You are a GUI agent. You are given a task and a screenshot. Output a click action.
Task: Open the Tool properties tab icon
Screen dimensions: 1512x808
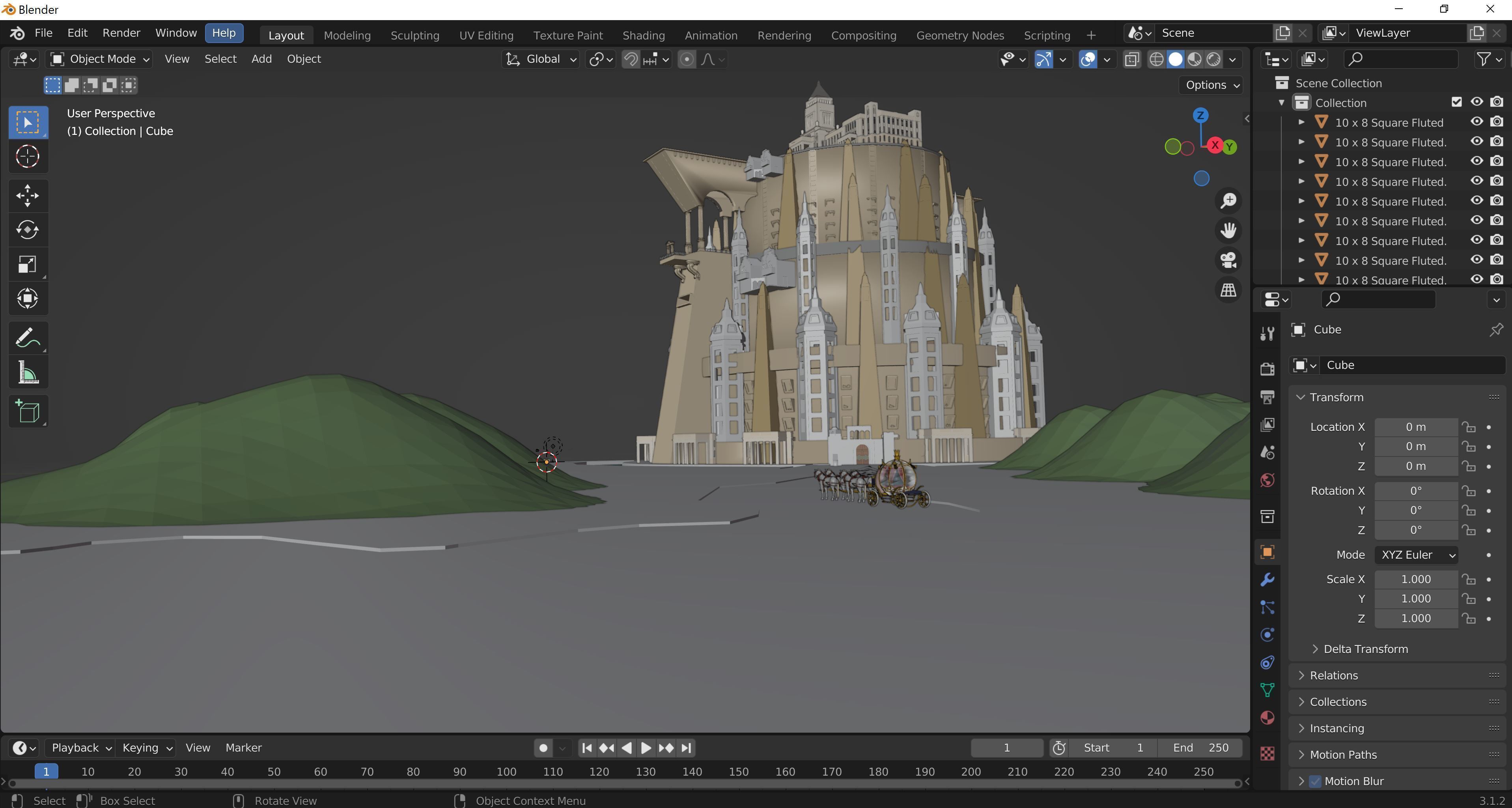(1267, 333)
